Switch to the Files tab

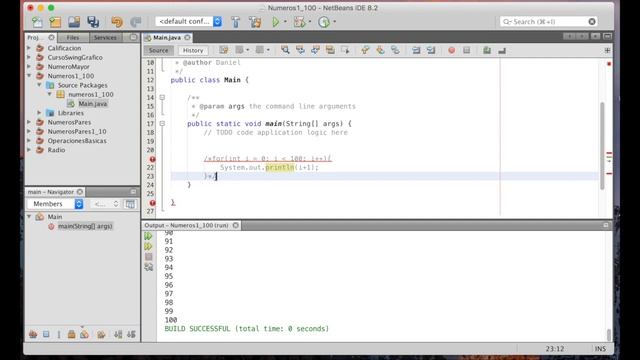(x=73, y=38)
